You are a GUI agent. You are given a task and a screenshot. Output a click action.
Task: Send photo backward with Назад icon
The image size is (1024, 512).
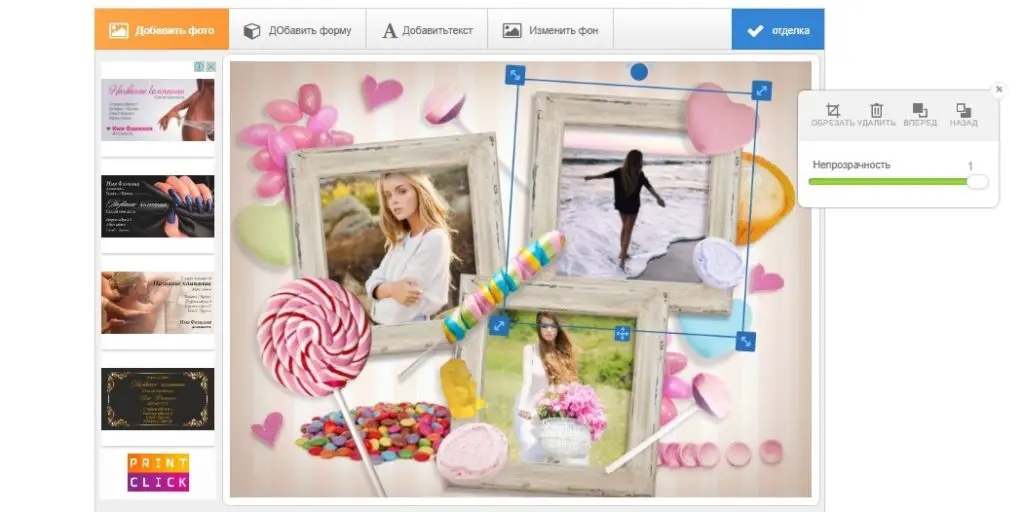coord(963,112)
